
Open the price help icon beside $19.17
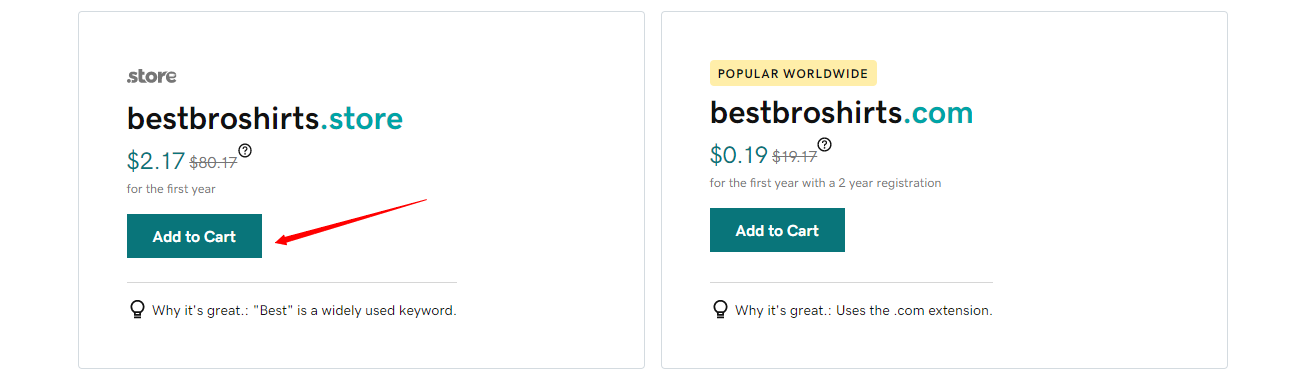click(x=824, y=144)
